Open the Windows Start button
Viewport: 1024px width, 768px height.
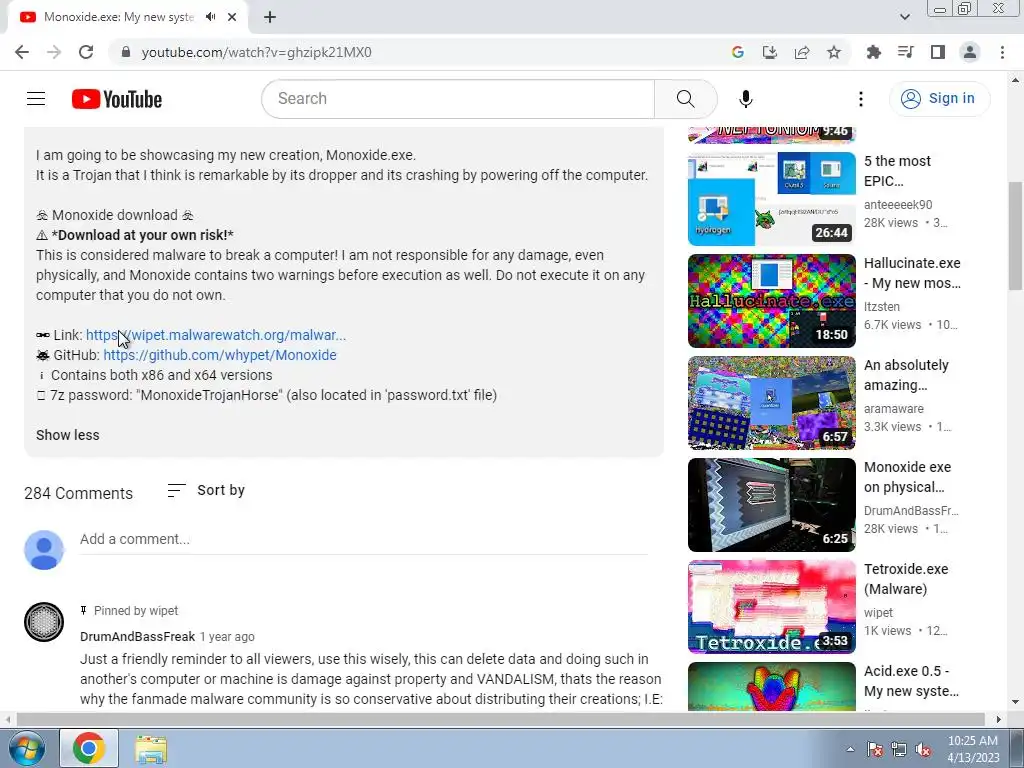[x=26, y=748]
